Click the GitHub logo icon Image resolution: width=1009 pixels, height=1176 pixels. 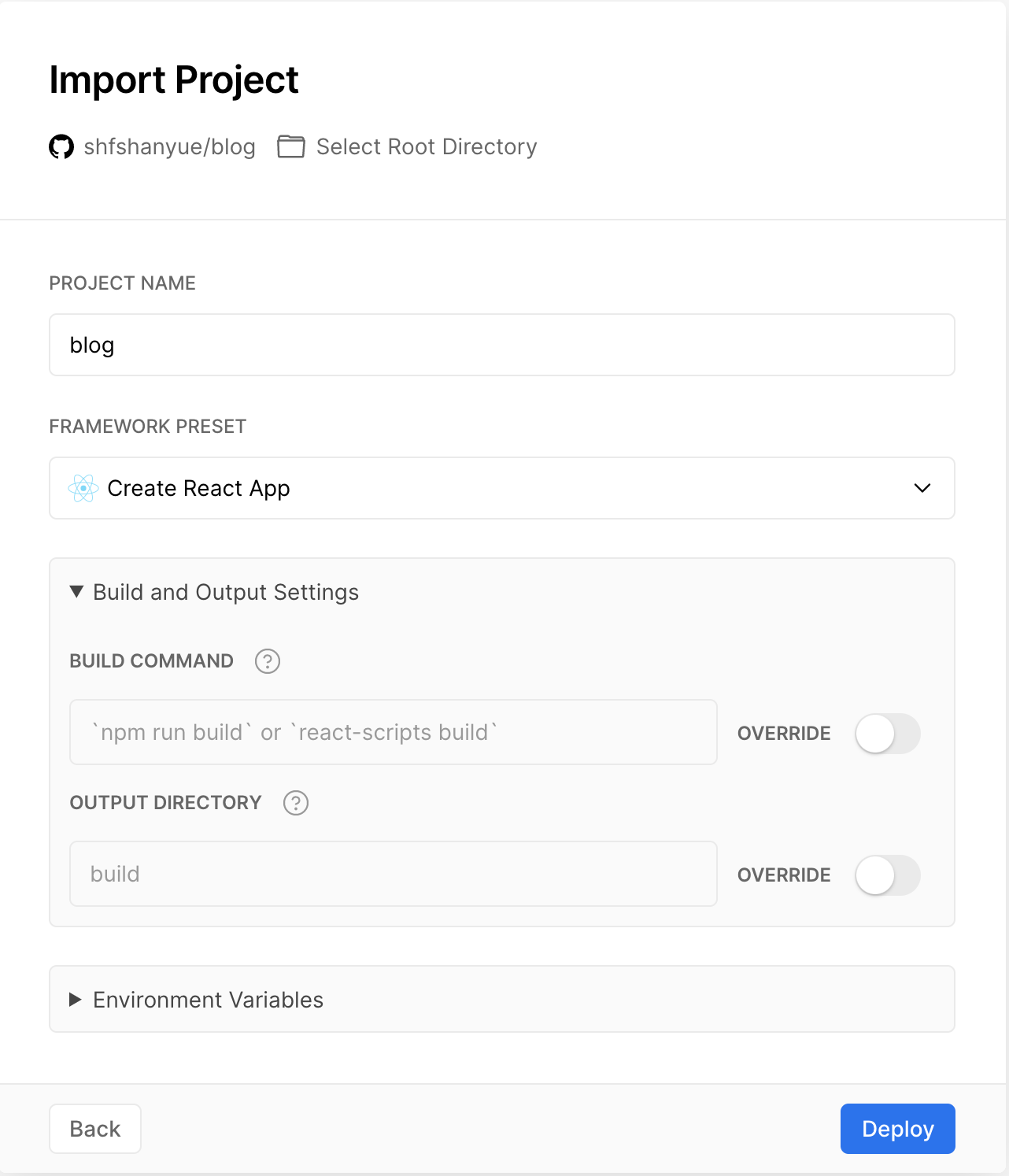(x=61, y=147)
